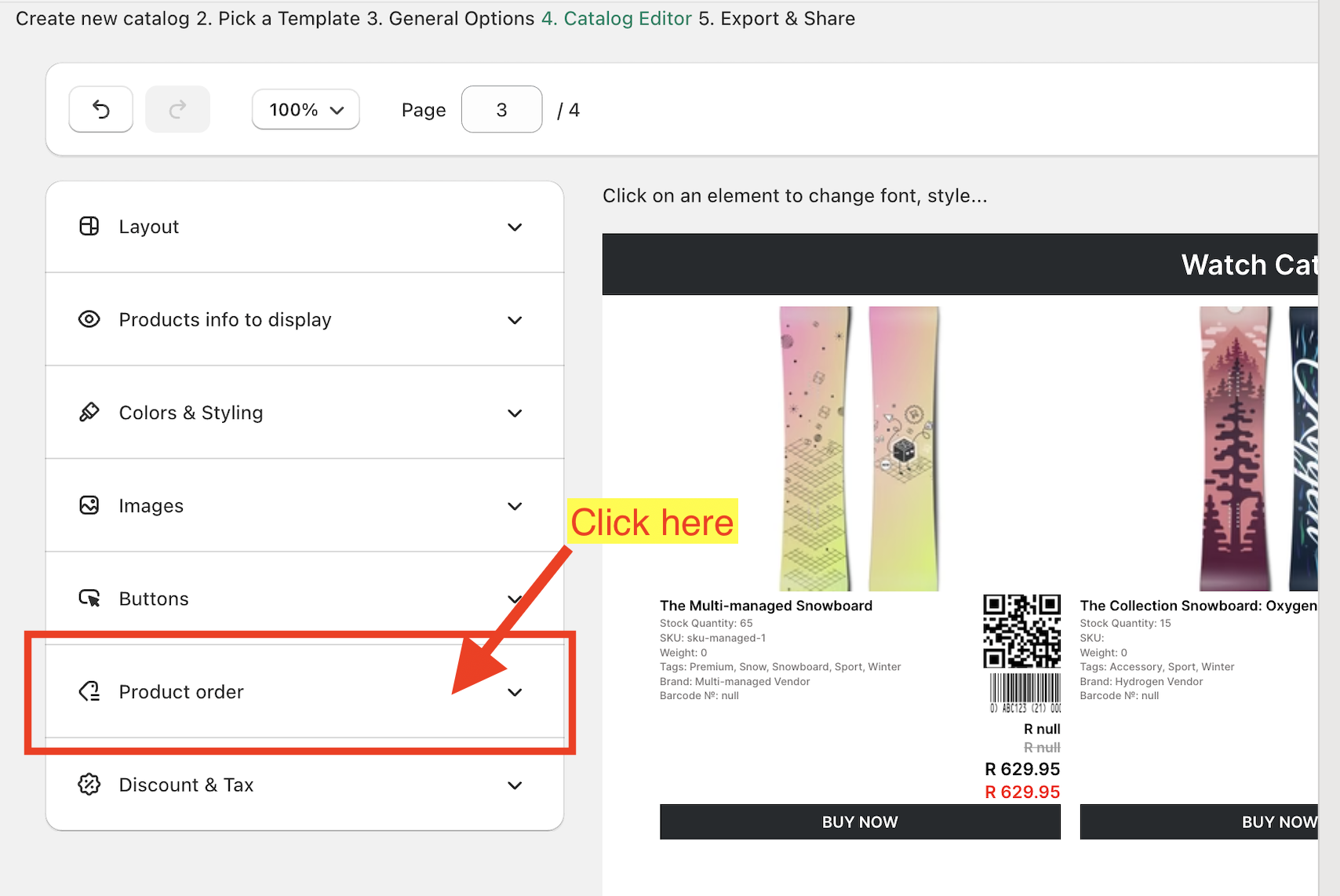1340x896 pixels.
Task: Click the QR code of Multi-managed Snowboard
Action: tap(1021, 632)
